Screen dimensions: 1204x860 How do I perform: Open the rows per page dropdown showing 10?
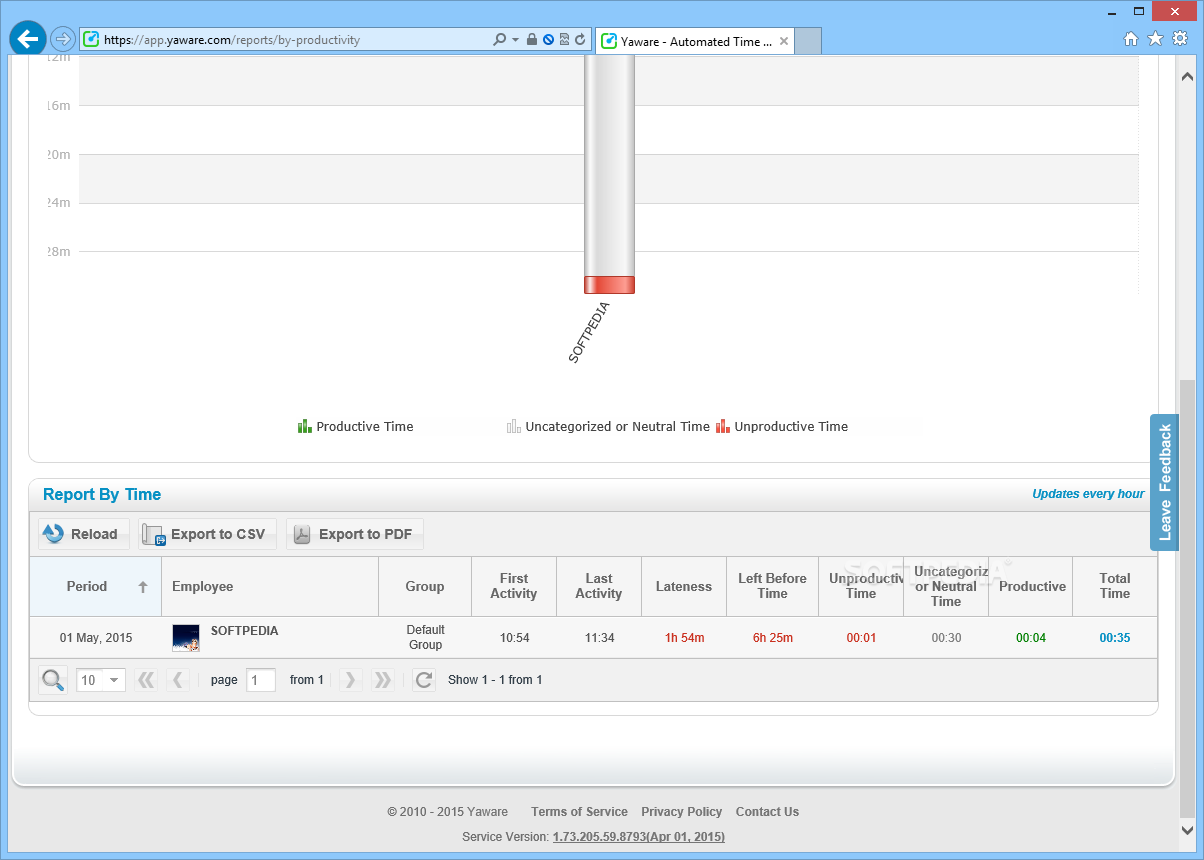point(101,680)
